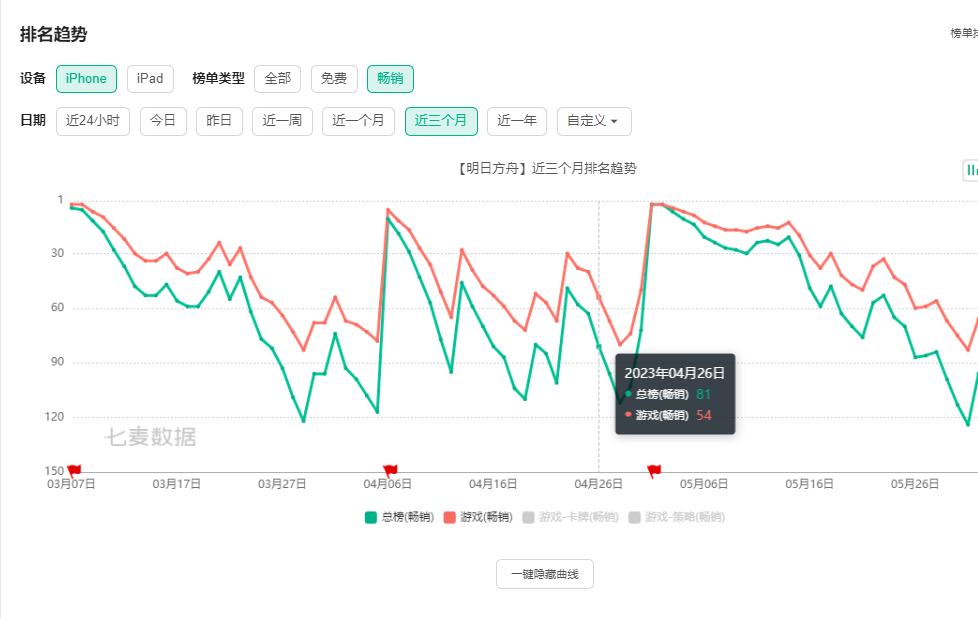The width and height of the screenshot is (978, 619).
Task: Select the 免费 chart type
Action: click(x=334, y=79)
